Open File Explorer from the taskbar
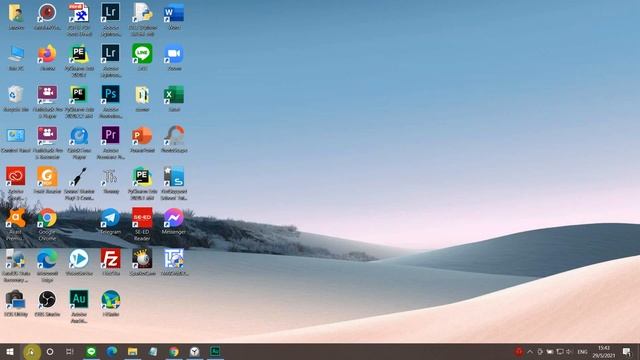640x360 pixels. point(132,351)
